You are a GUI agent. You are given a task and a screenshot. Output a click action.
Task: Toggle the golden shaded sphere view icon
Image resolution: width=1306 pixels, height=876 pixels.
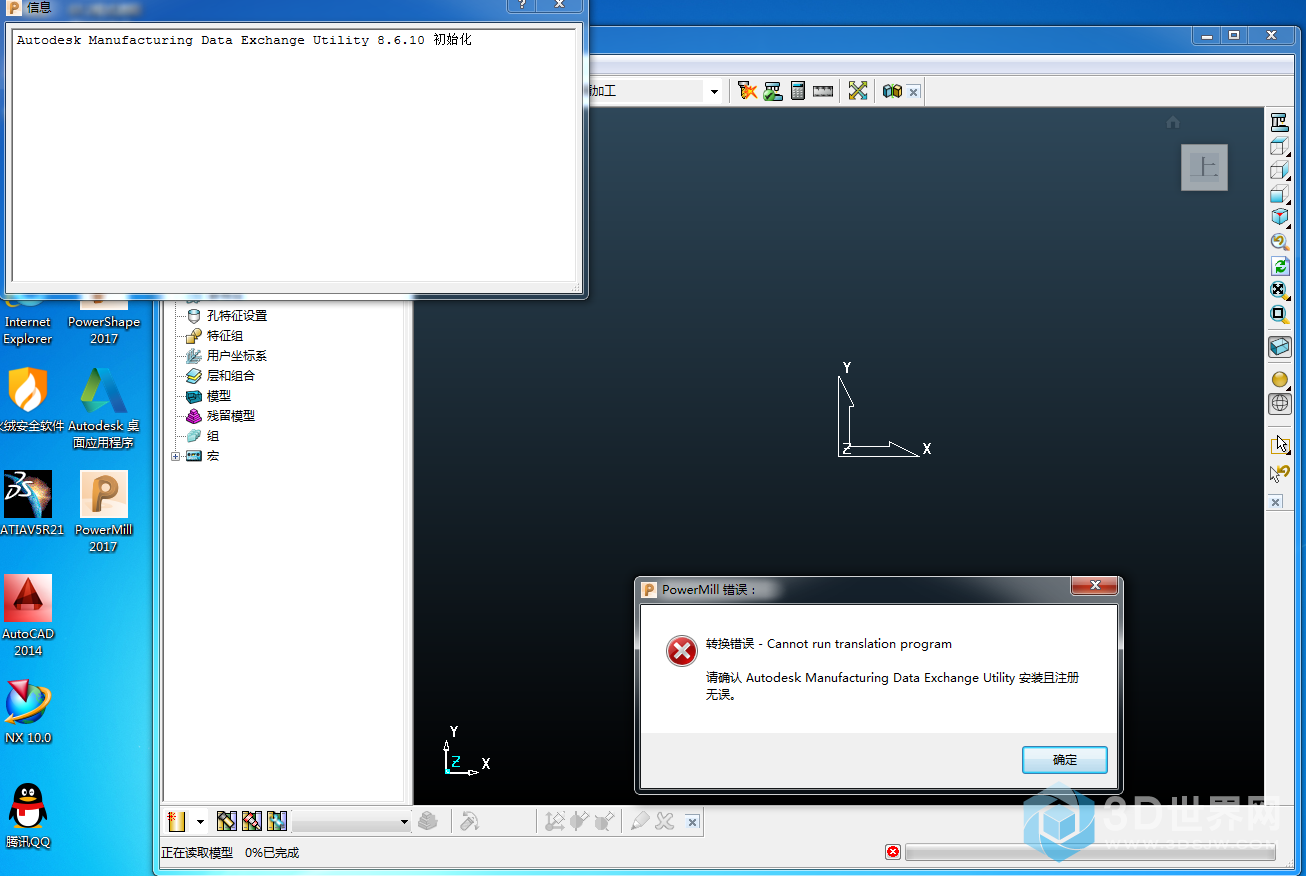tap(1280, 380)
